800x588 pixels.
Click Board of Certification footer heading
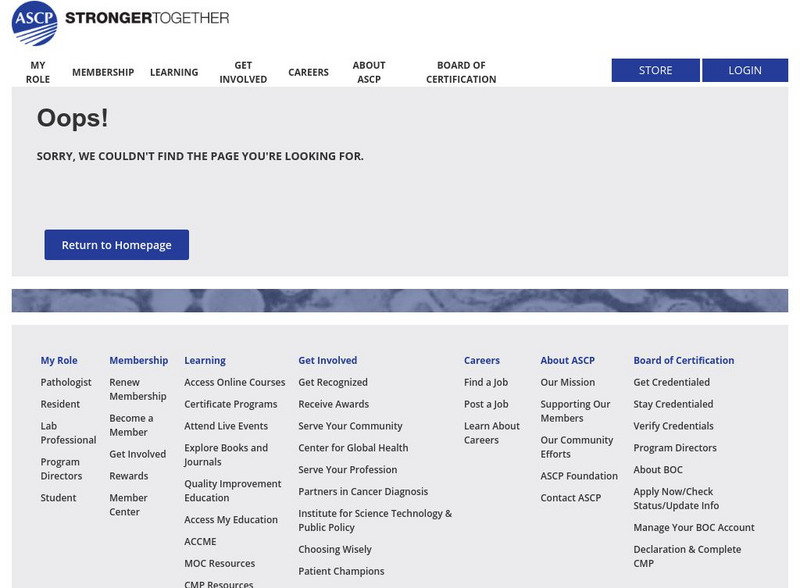(x=684, y=360)
